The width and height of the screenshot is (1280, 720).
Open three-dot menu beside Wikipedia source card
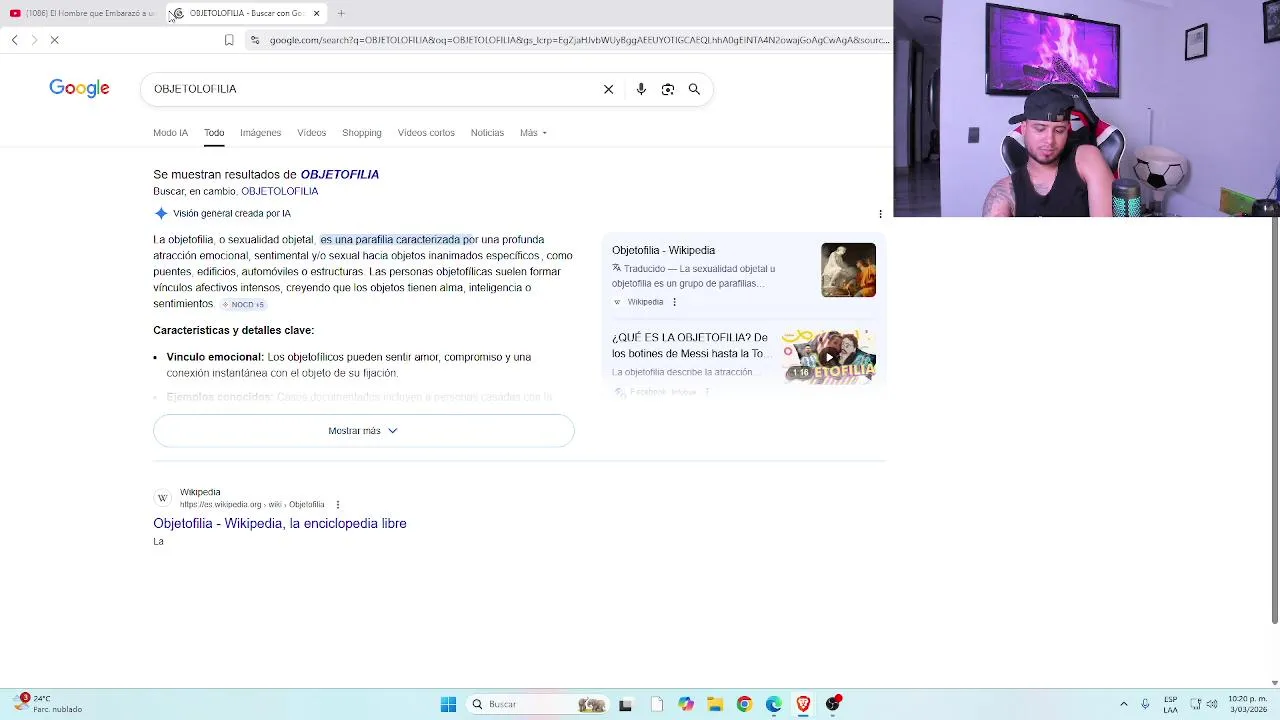[674, 302]
